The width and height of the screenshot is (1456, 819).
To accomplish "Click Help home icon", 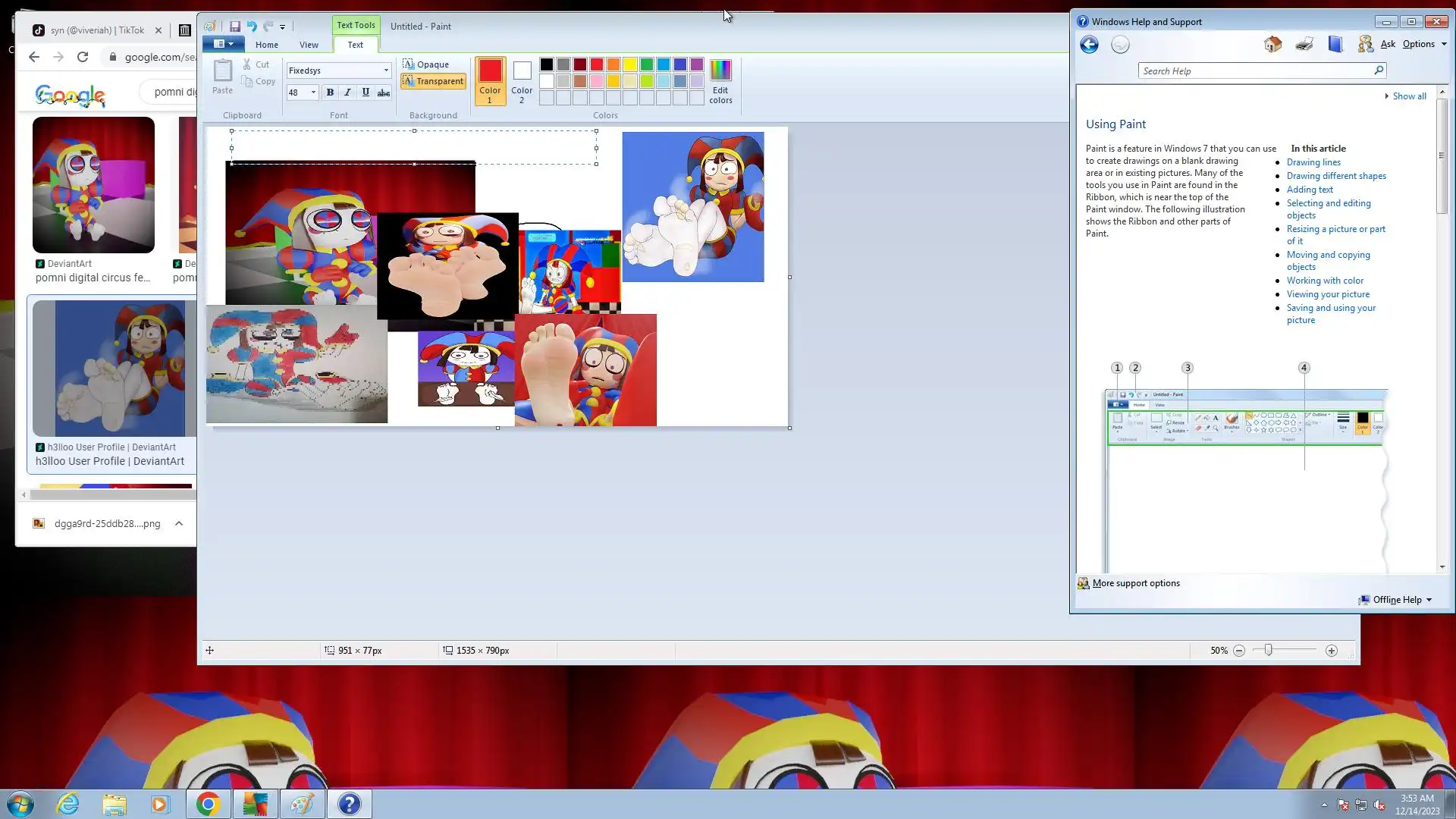I will [1273, 44].
